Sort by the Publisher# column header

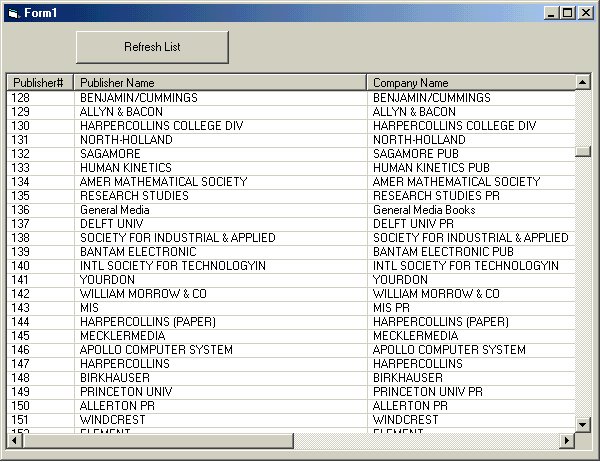tap(40, 83)
